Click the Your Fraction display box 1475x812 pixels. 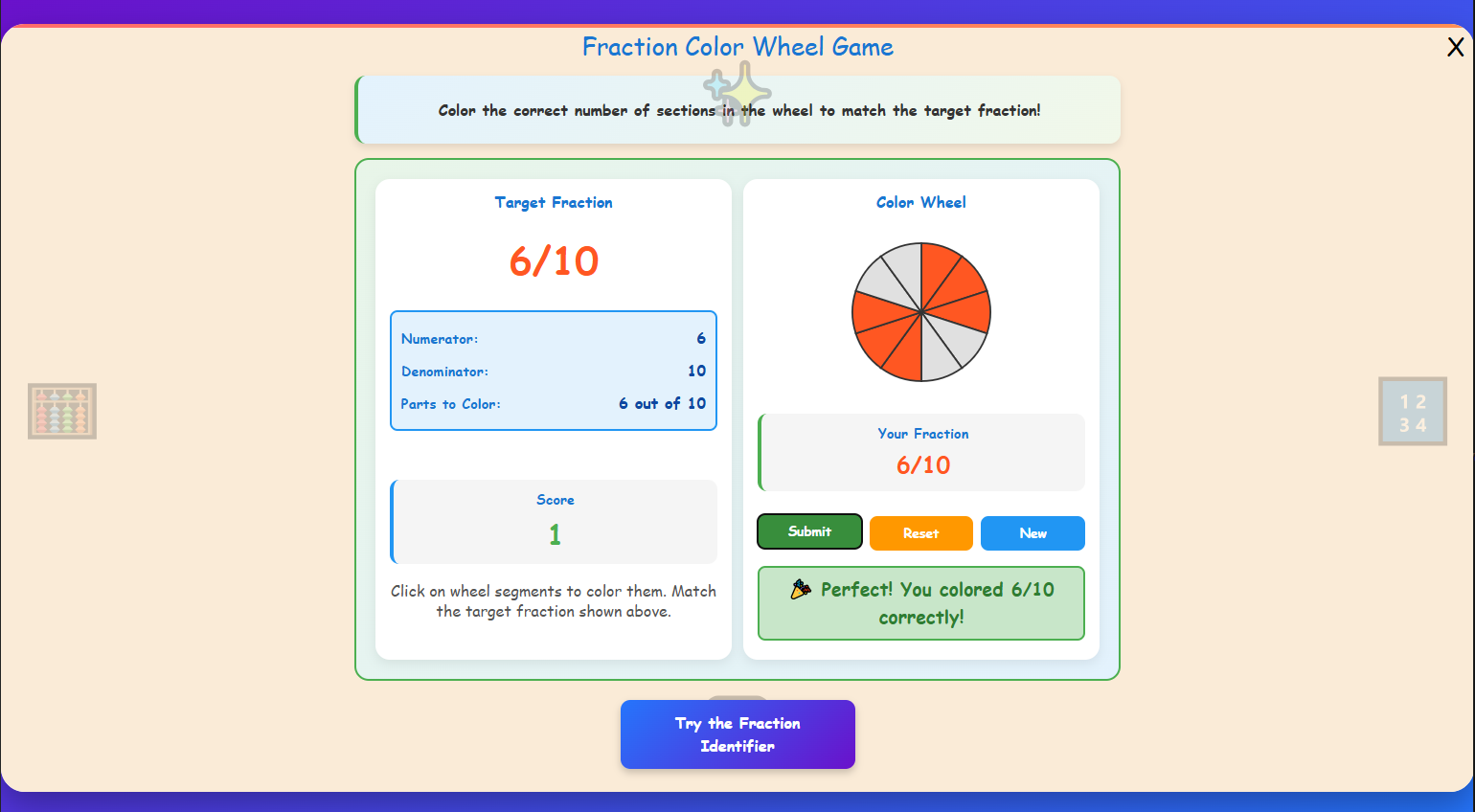click(921, 452)
